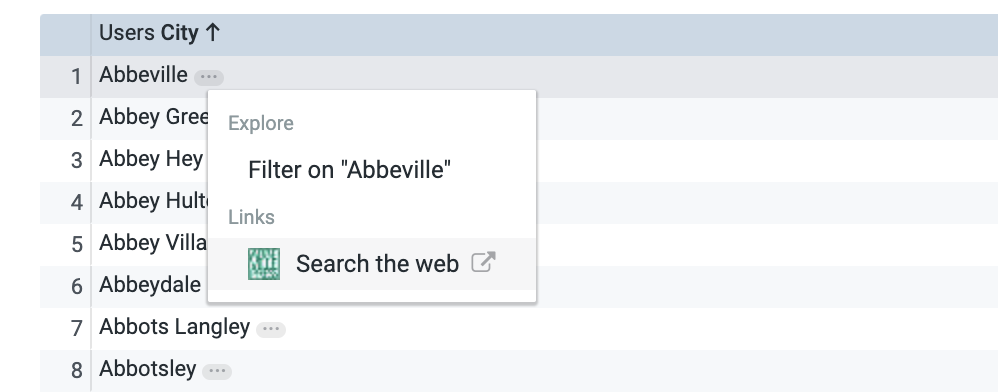Select row number 4

pos(76,203)
